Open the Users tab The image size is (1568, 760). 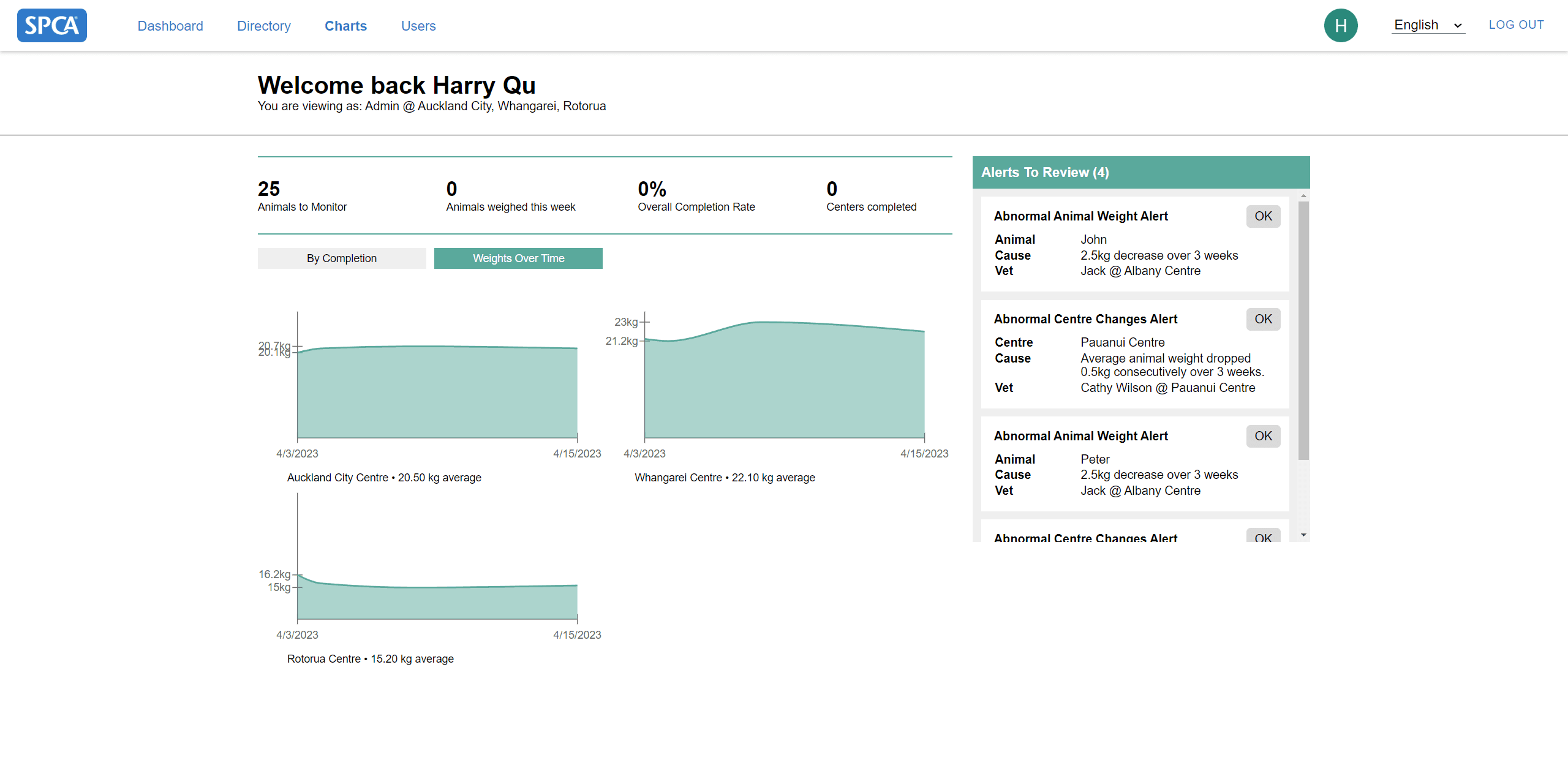[x=418, y=26]
